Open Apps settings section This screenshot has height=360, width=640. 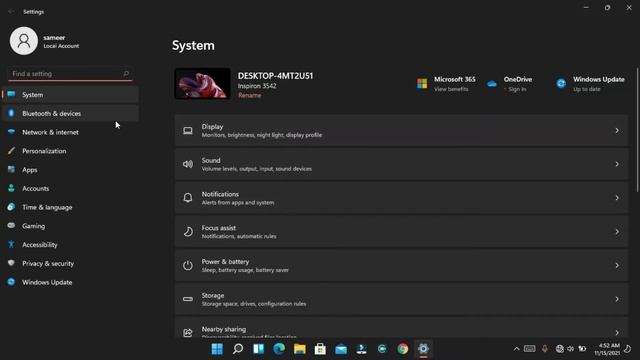[70, 170]
